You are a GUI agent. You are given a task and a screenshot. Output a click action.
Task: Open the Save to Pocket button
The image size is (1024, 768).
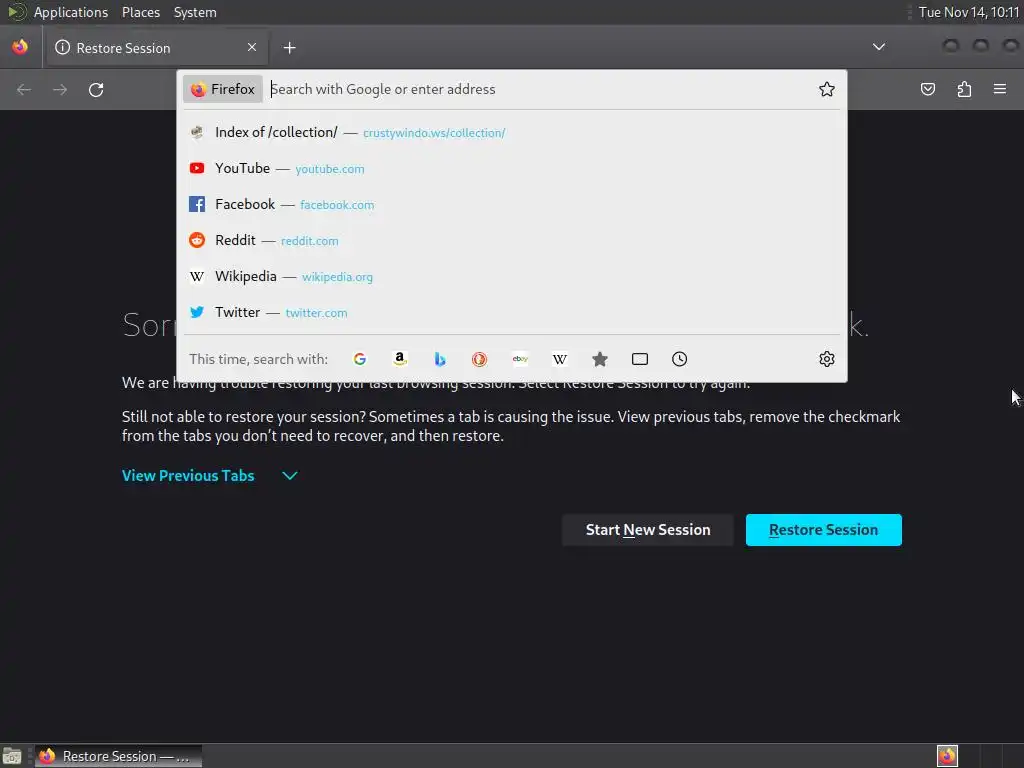pyautogui.click(x=927, y=89)
